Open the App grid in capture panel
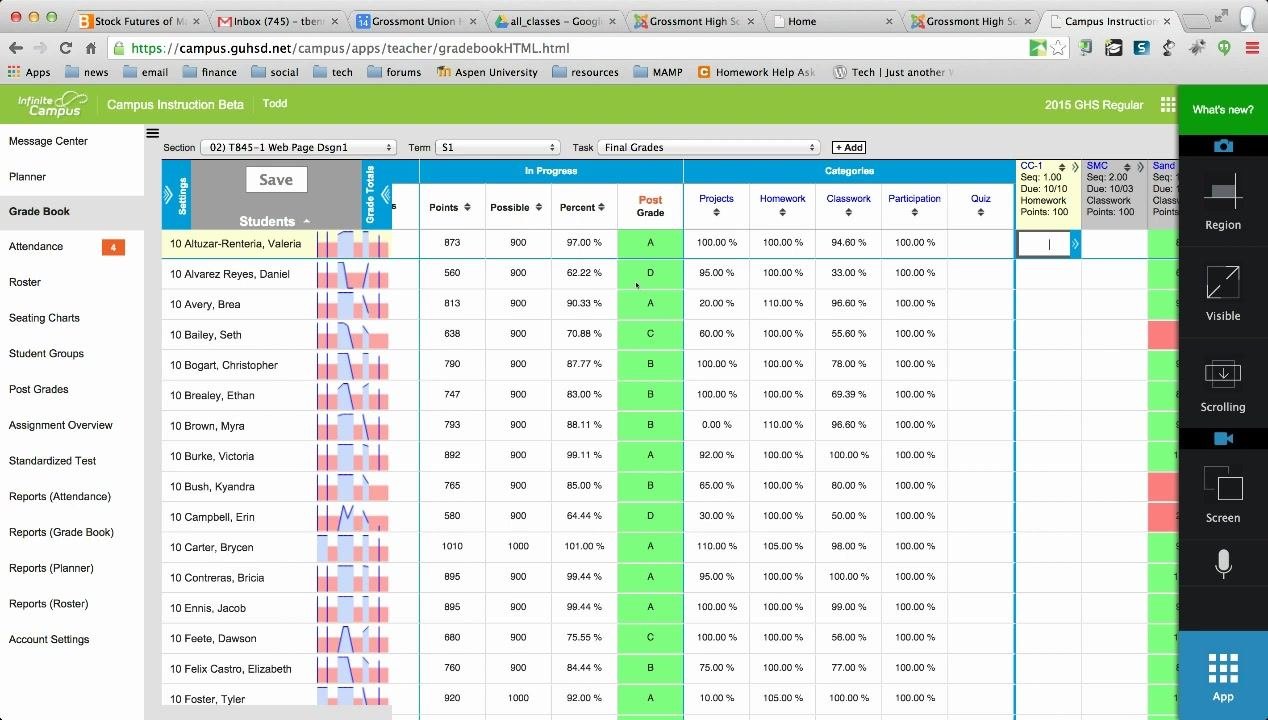Screen dimensions: 1268x720 point(1223,677)
